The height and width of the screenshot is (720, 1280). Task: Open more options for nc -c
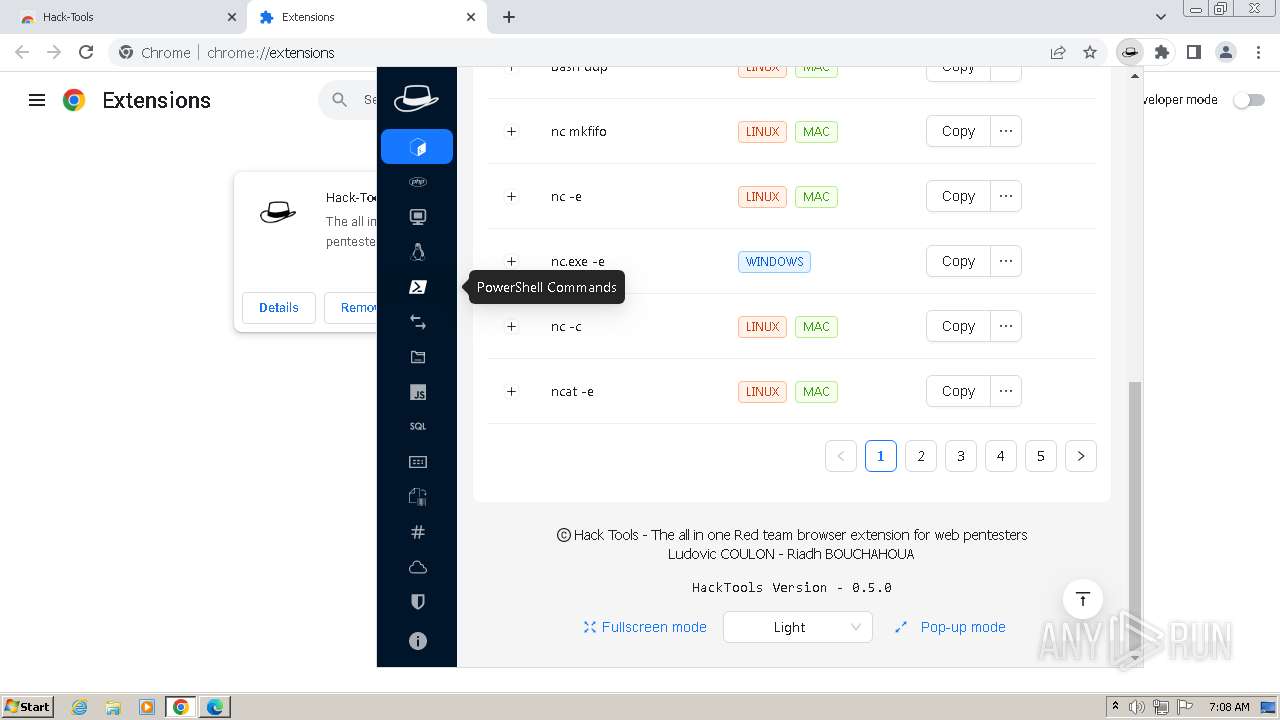click(x=1006, y=326)
